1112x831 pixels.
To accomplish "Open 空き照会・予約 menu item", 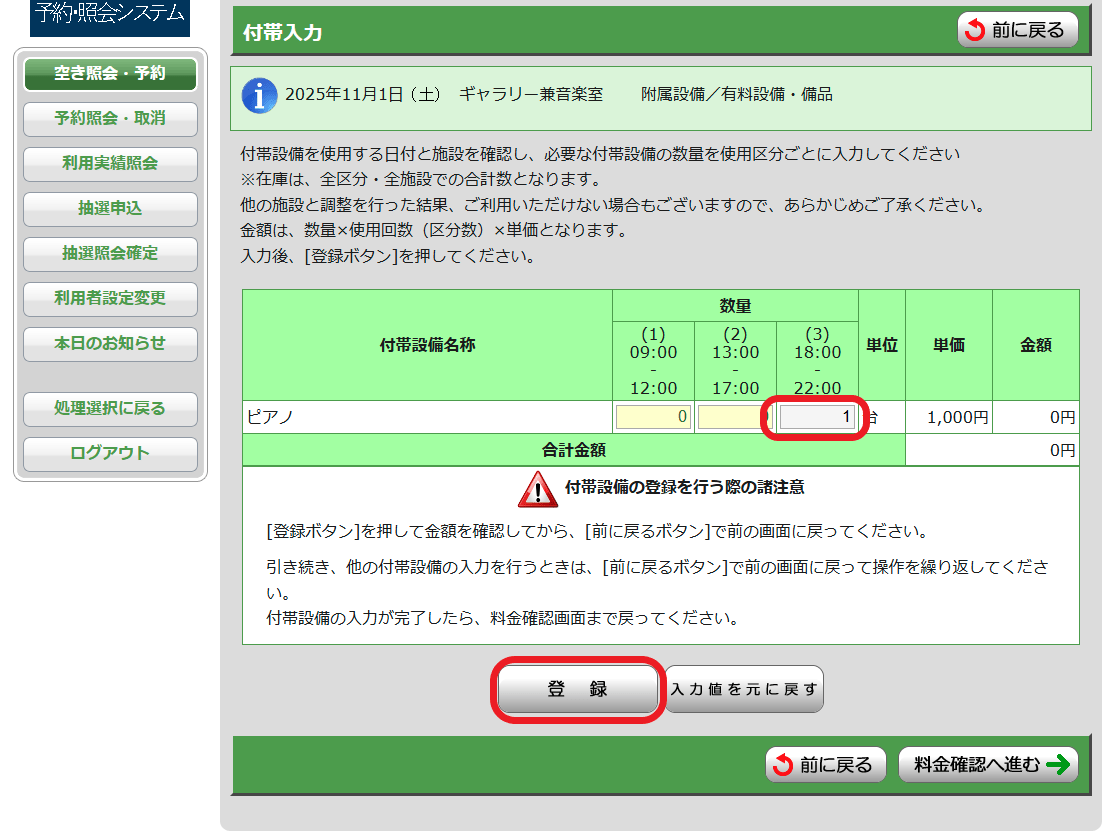I will 110,74.
